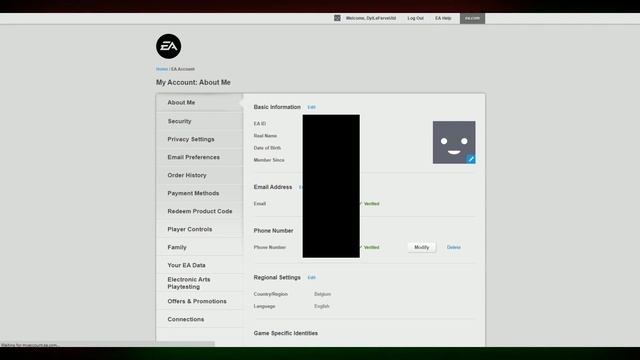Go to Your EA Data
Viewport: 640px width, 360px height.
pyautogui.click(x=199, y=265)
